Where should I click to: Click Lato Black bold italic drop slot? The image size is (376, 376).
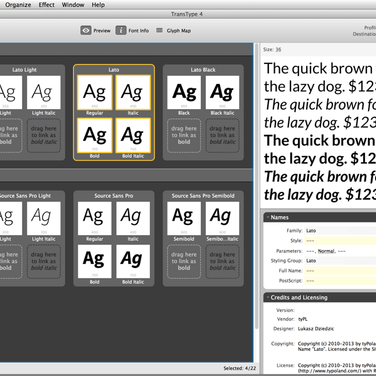(222, 135)
